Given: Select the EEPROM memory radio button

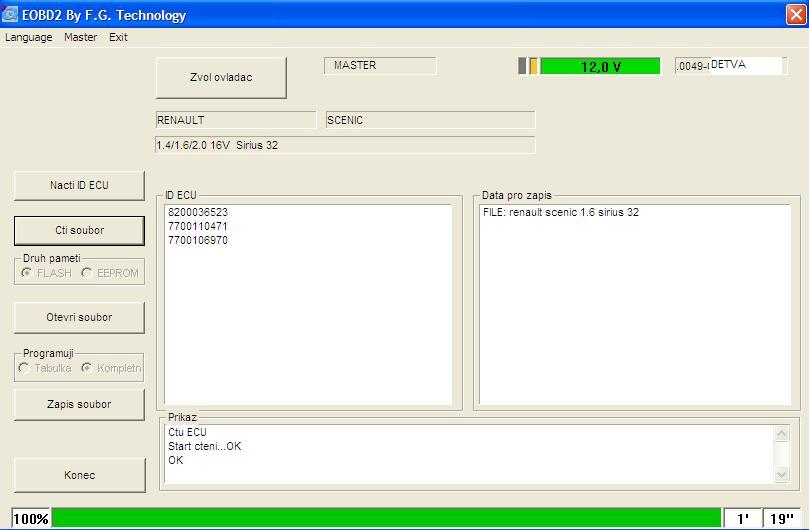Looking at the screenshot, I should [87, 273].
